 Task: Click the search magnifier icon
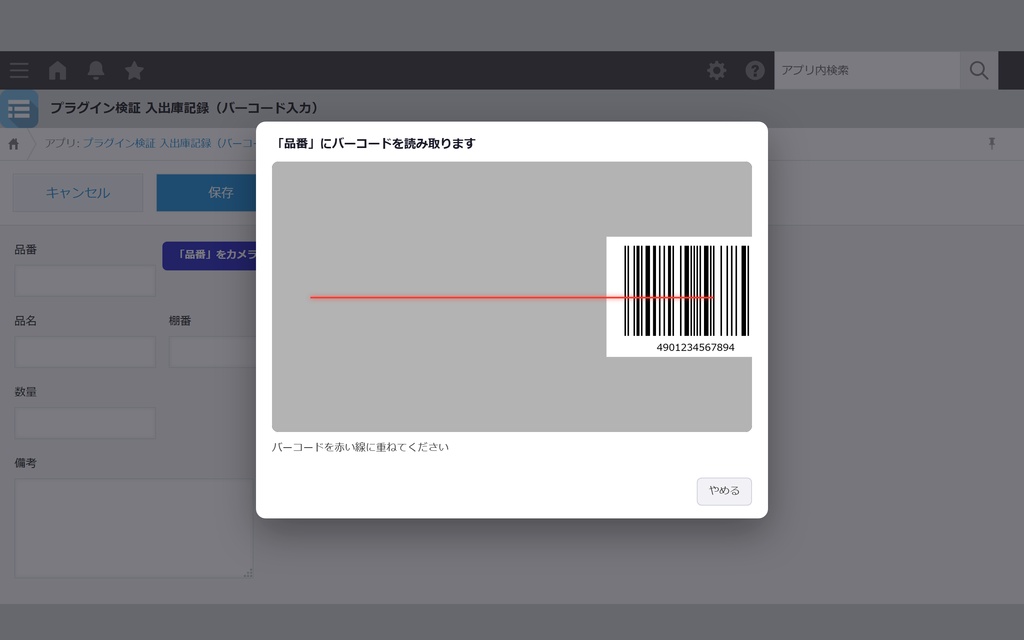click(979, 71)
